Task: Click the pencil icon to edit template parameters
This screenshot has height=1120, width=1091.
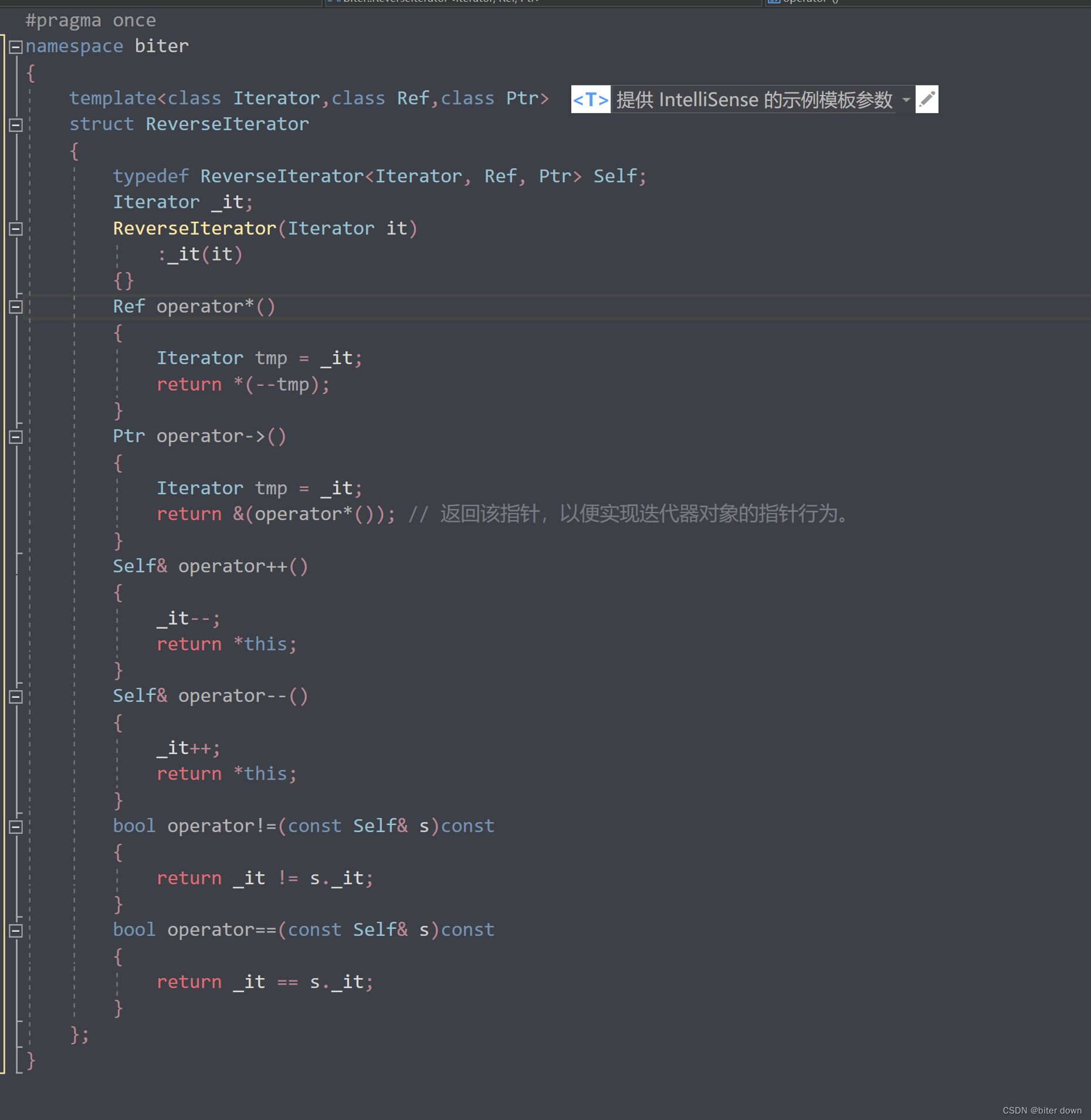Action: 927,99
